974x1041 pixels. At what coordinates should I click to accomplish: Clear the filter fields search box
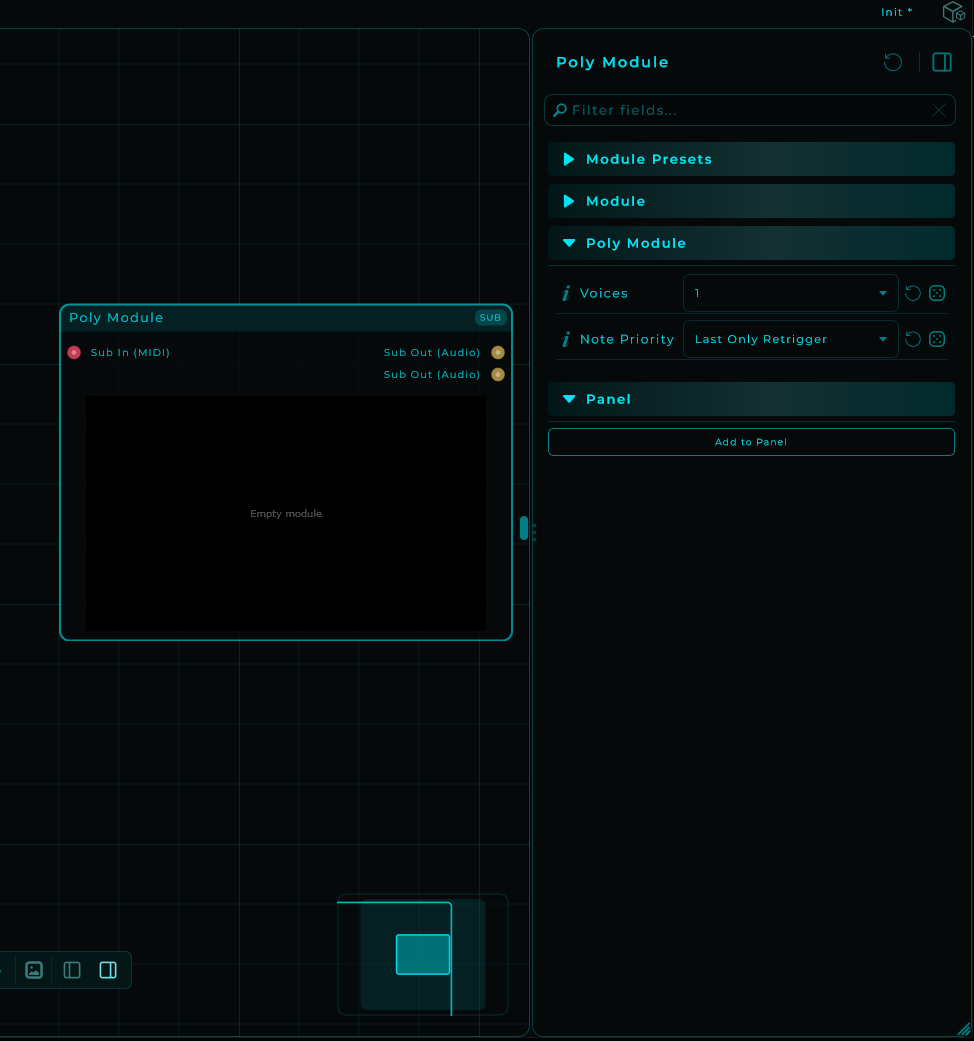[938, 110]
